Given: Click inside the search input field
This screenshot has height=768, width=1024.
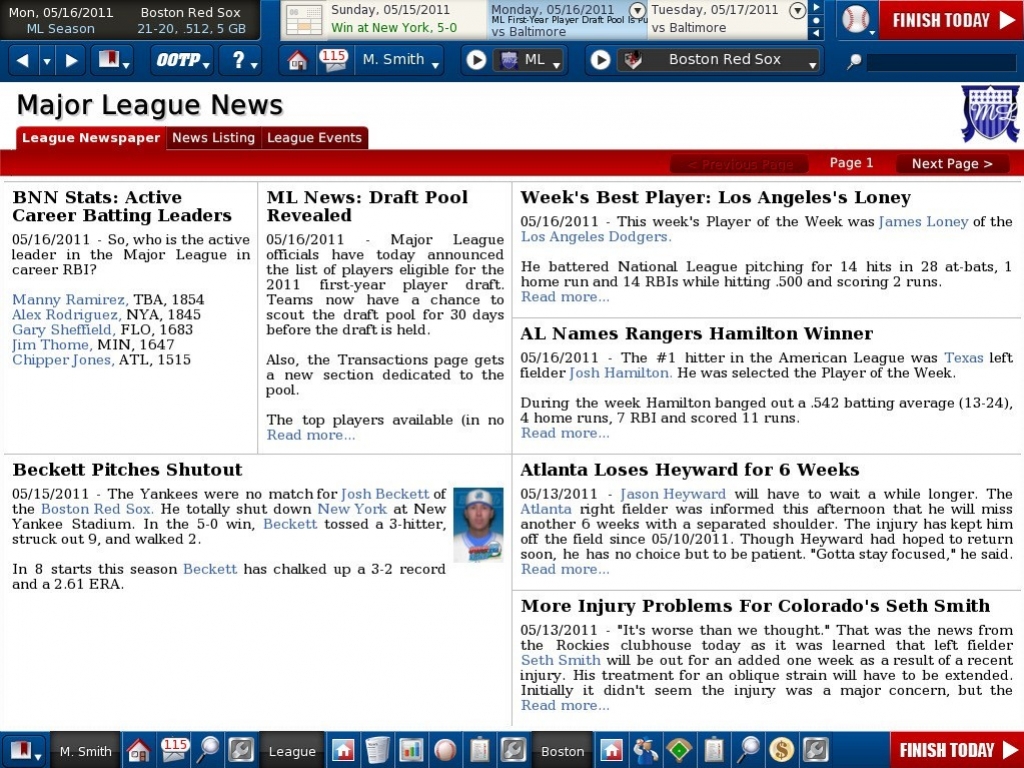Looking at the screenshot, I should coord(940,62).
